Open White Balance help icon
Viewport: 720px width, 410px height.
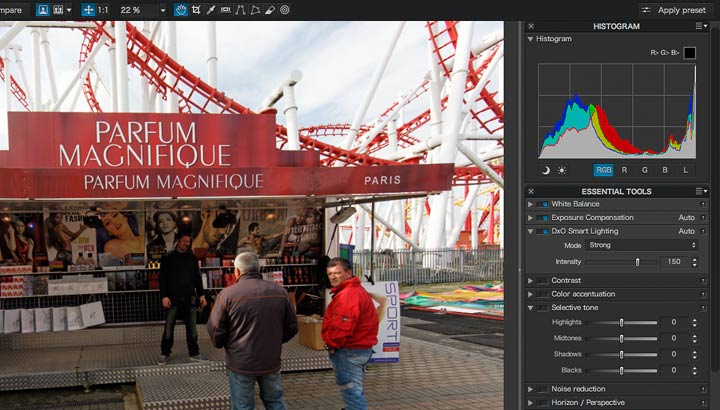[703, 204]
